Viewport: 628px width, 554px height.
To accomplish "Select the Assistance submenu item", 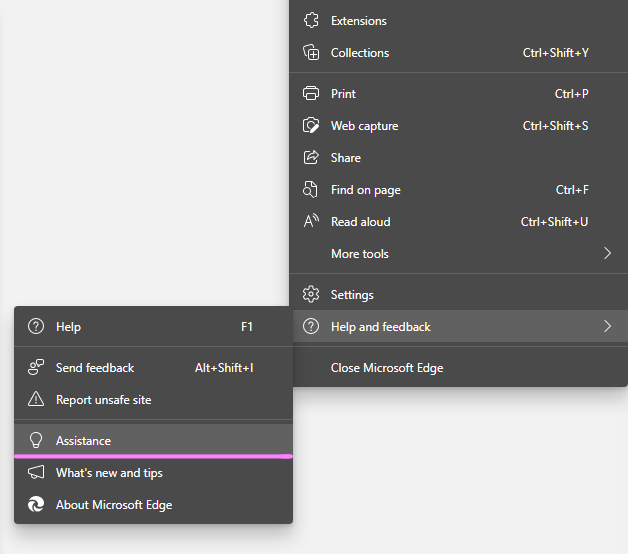I will [x=153, y=441].
